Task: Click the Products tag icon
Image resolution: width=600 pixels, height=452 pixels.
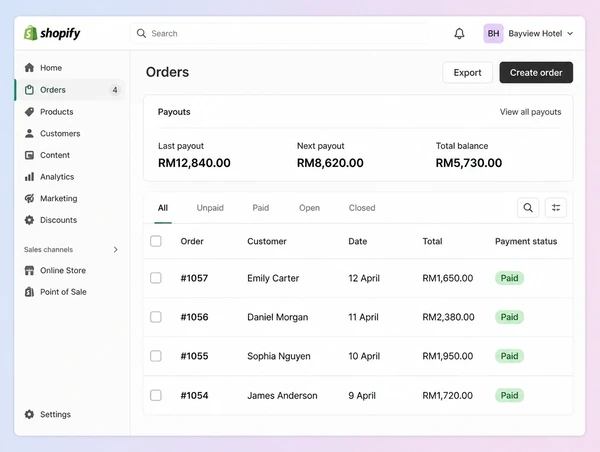Action: coord(29,112)
